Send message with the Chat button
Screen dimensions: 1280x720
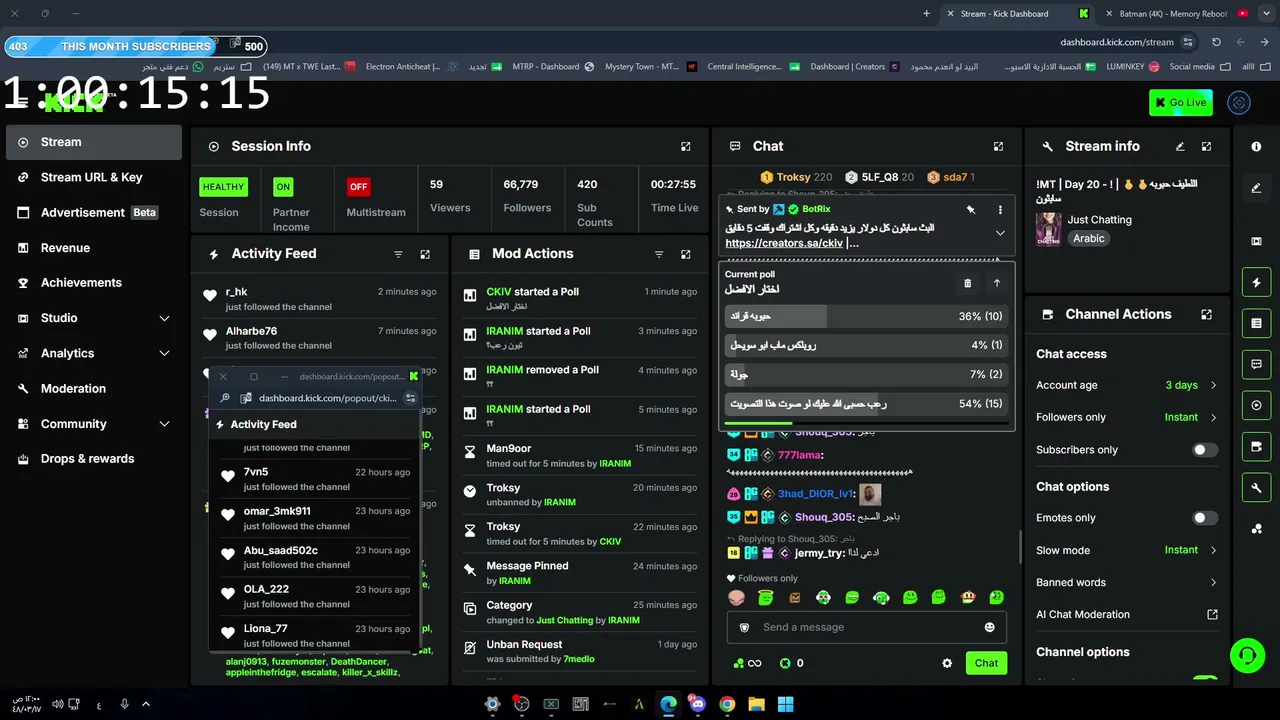pyautogui.click(x=986, y=663)
